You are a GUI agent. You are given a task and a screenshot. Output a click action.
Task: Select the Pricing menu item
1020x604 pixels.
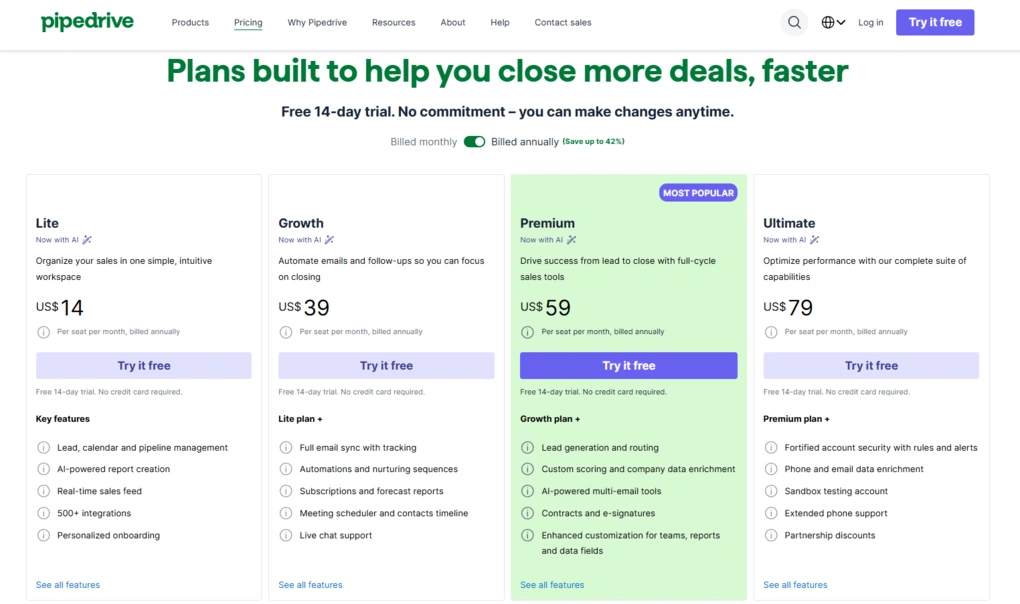[x=248, y=22]
